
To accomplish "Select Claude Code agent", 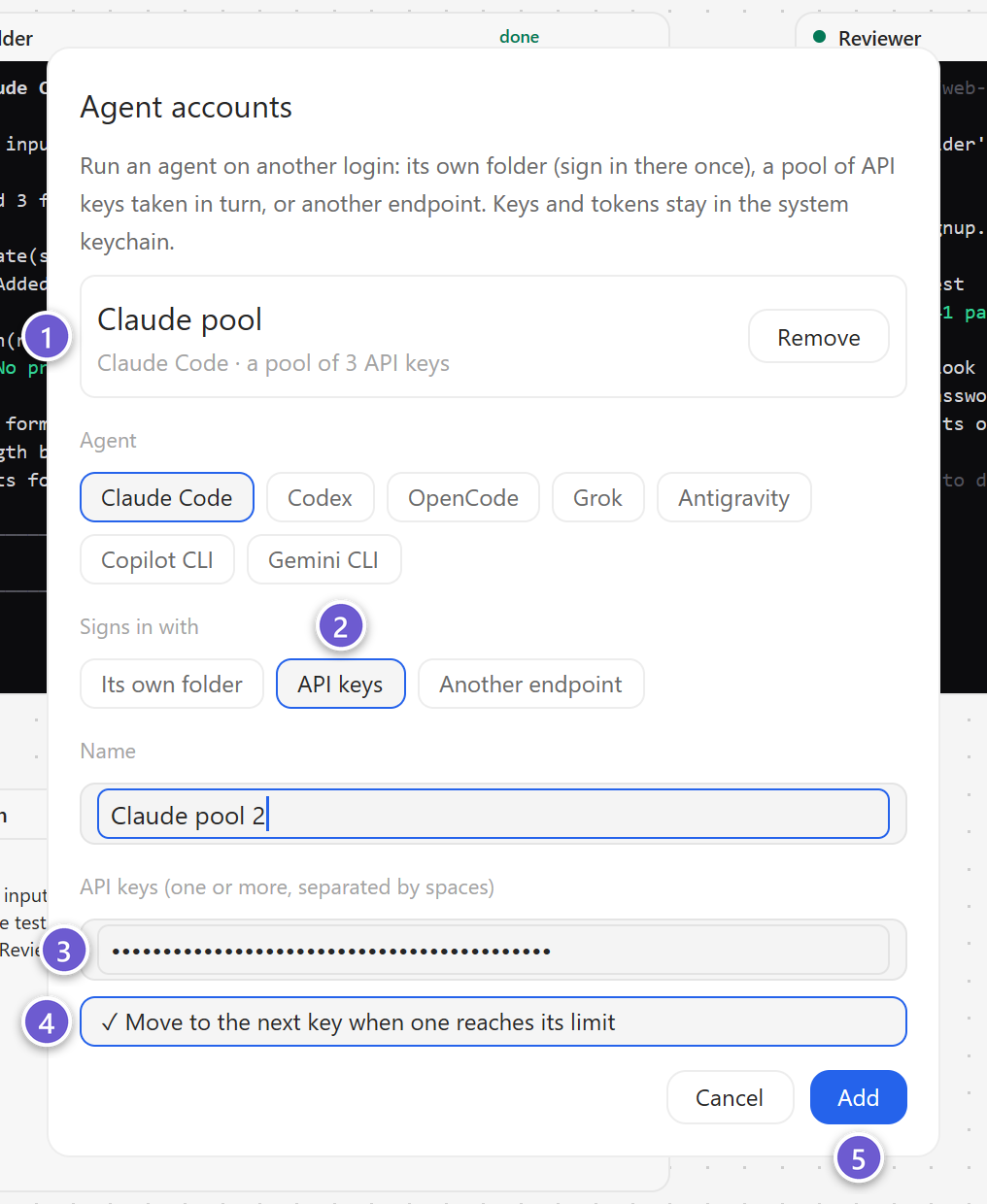I will tap(167, 497).
